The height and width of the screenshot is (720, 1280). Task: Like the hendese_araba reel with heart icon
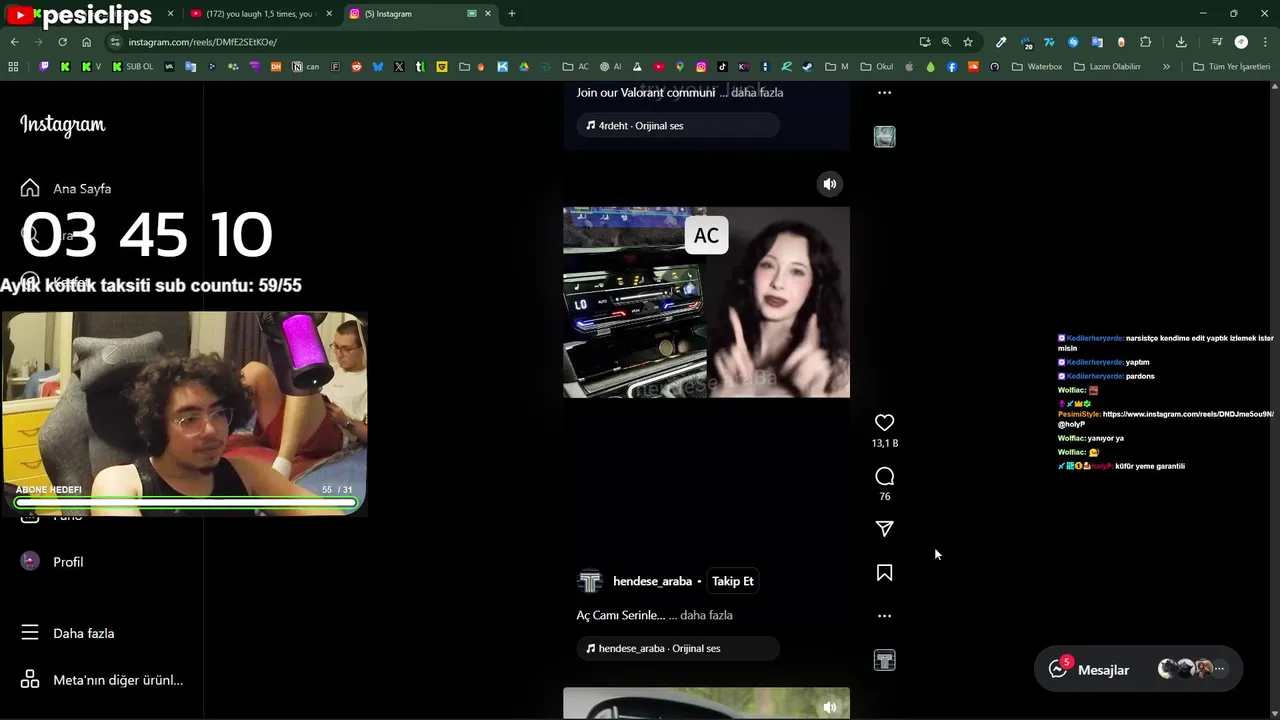[x=884, y=423]
